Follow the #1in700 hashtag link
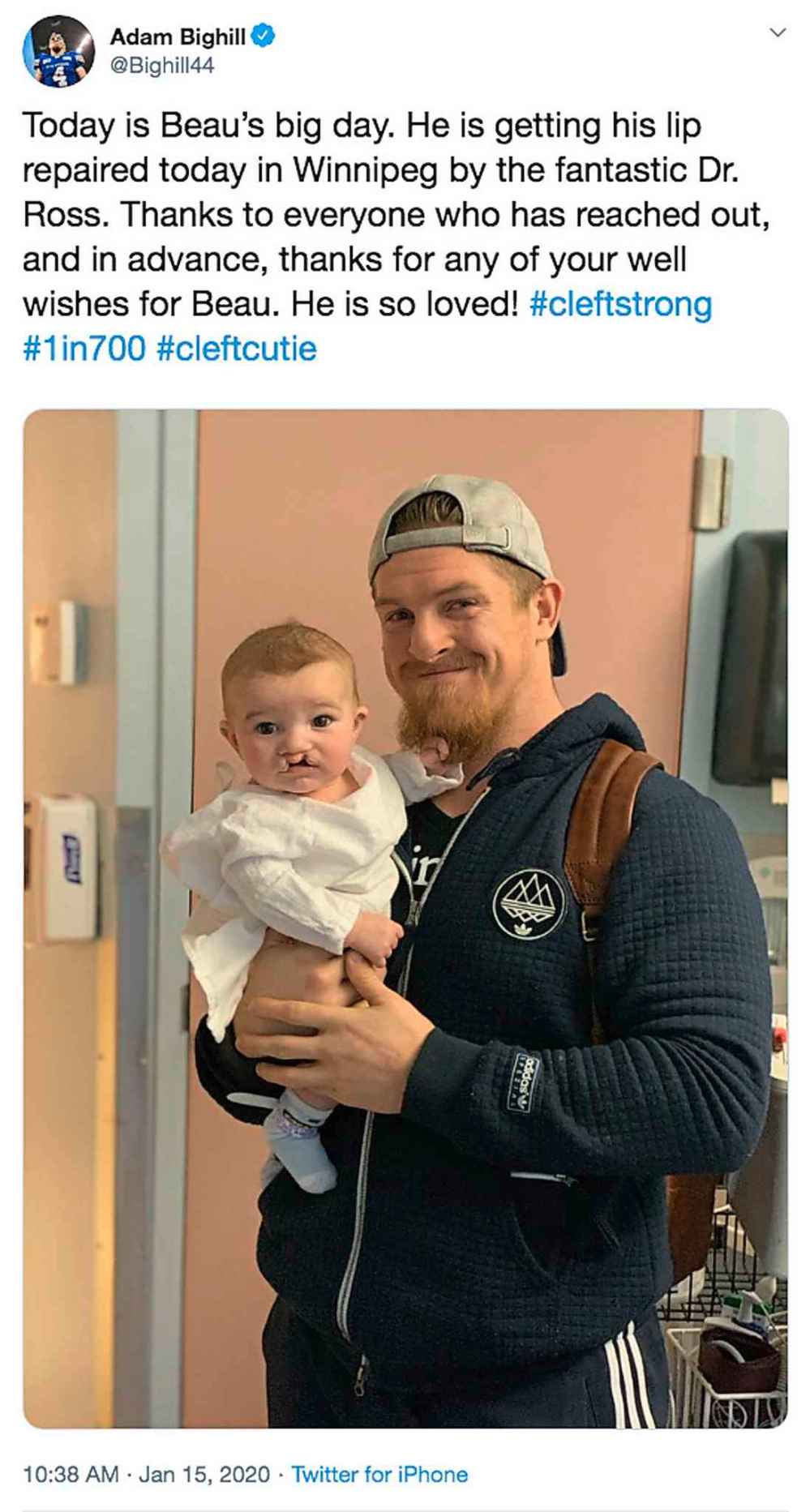810x1512 pixels. [x=84, y=349]
